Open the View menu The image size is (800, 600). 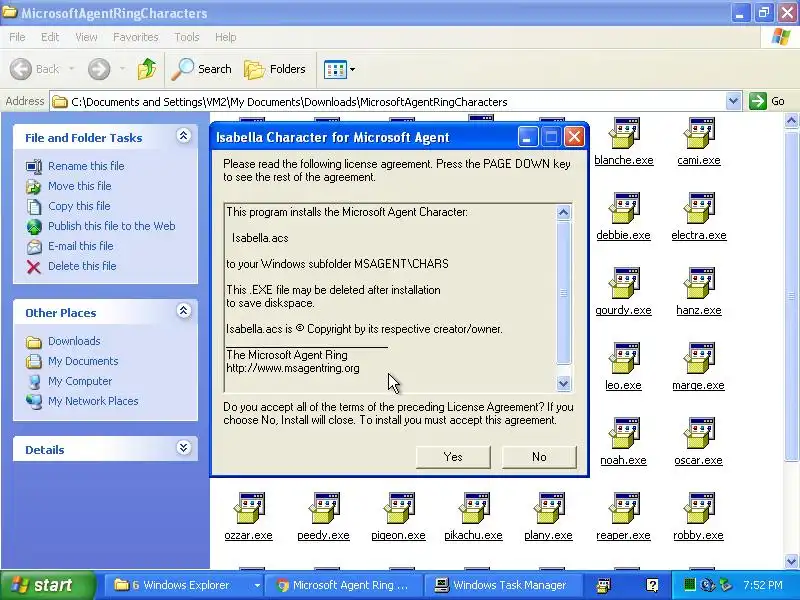coord(86,37)
